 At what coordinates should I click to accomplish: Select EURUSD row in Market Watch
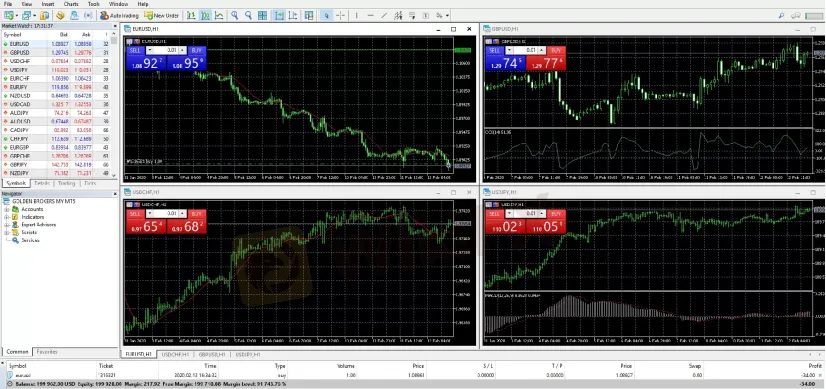[x=56, y=44]
